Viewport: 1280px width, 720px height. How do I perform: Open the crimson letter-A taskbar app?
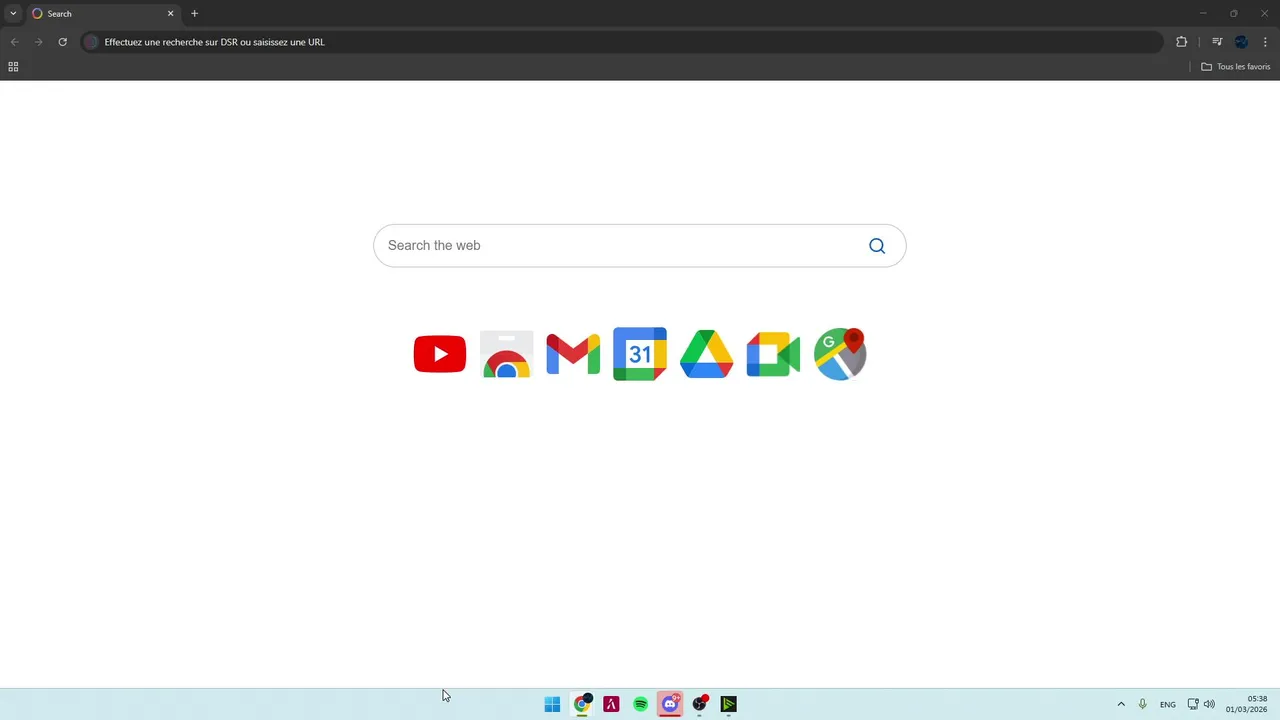611,704
